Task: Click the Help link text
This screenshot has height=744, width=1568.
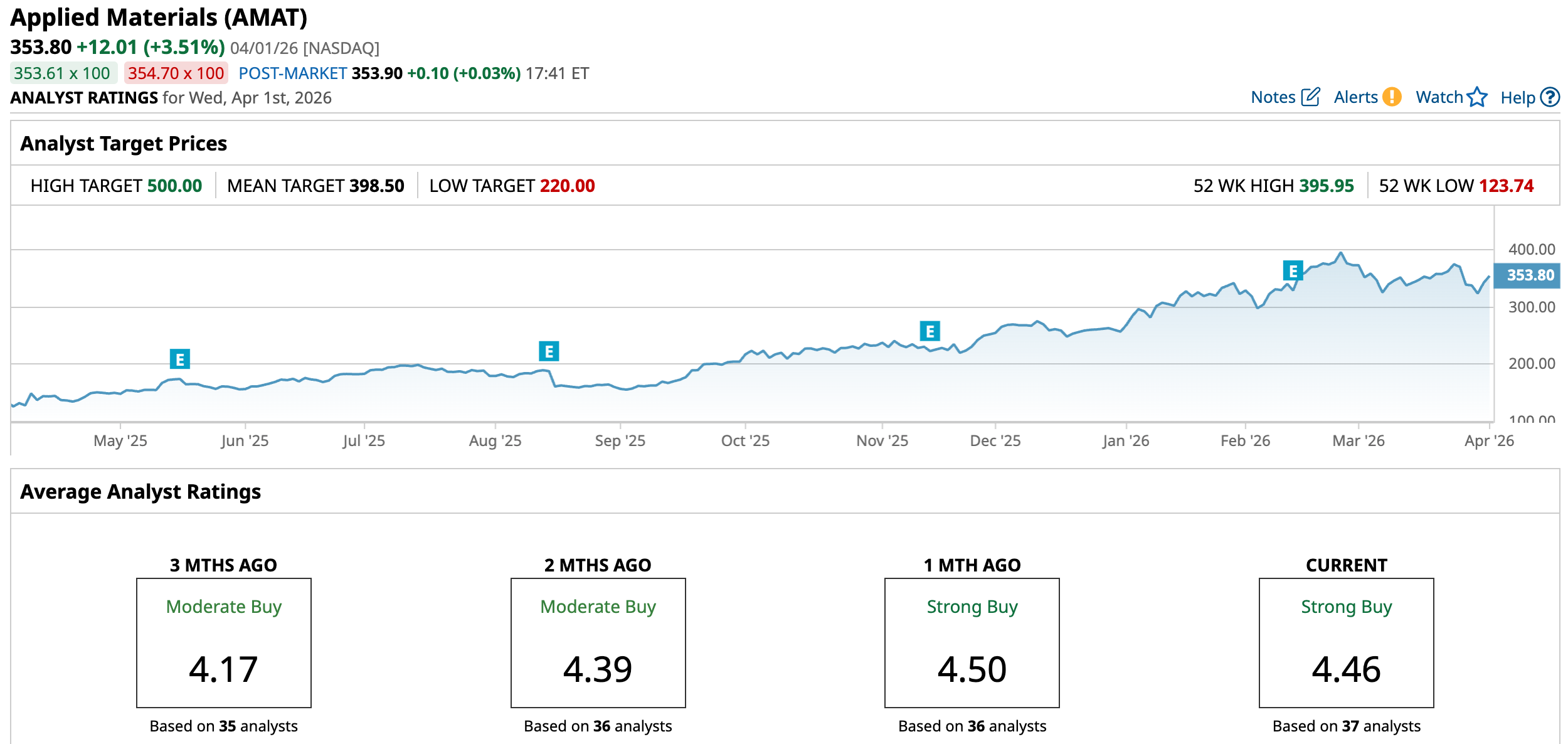Action: (1517, 98)
